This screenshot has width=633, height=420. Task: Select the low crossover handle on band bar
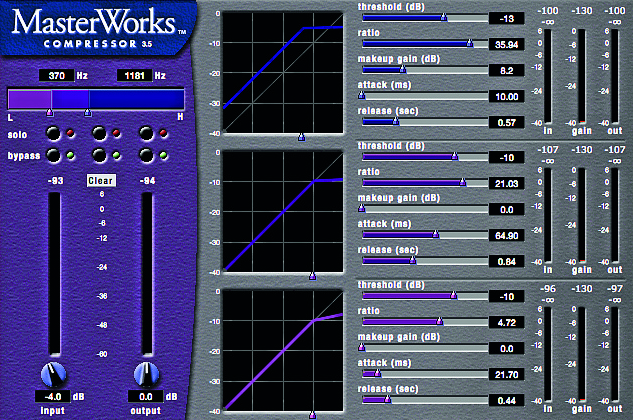50,113
